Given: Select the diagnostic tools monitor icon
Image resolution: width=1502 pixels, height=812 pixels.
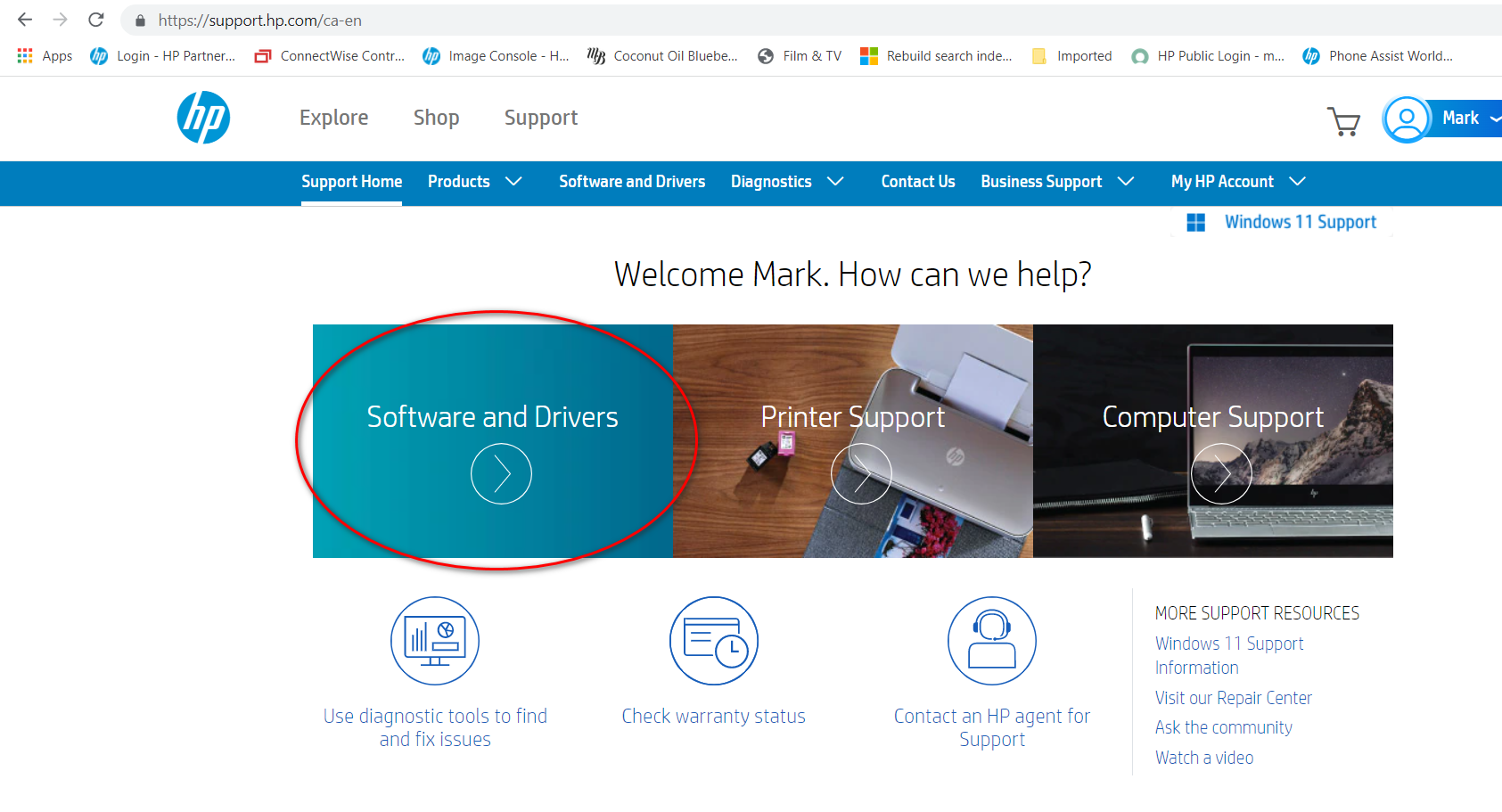Looking at the screenshot, I should tap(435, 640).
